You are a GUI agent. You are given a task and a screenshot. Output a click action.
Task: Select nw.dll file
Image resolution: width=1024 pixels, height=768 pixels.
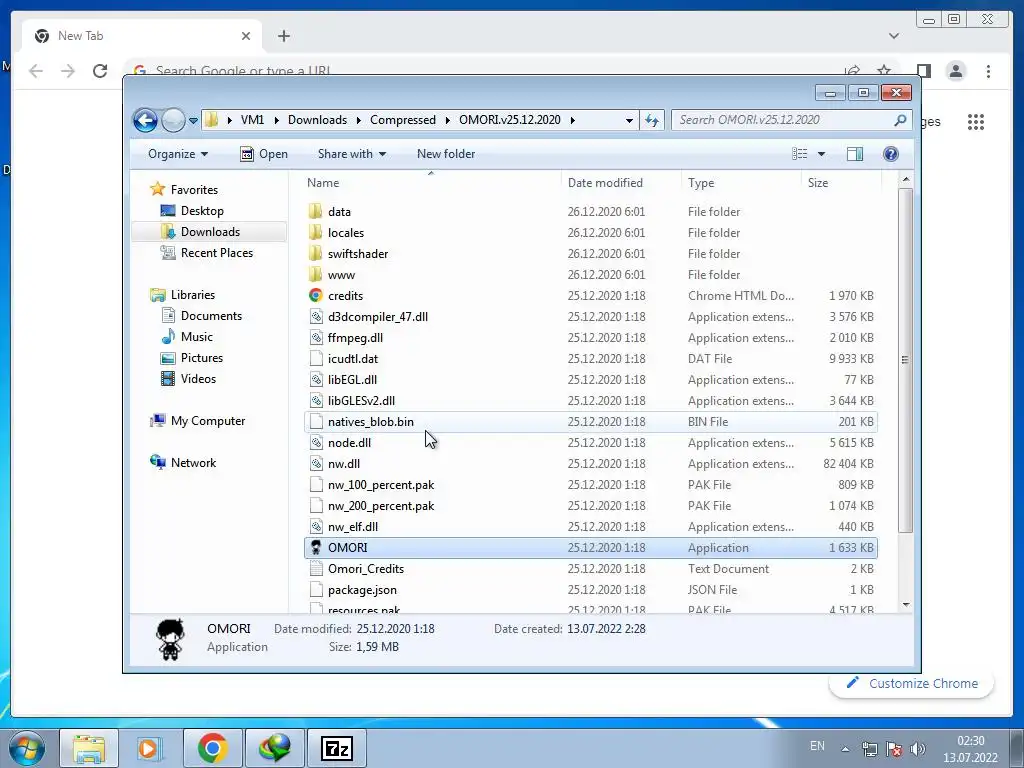[591, 464]
